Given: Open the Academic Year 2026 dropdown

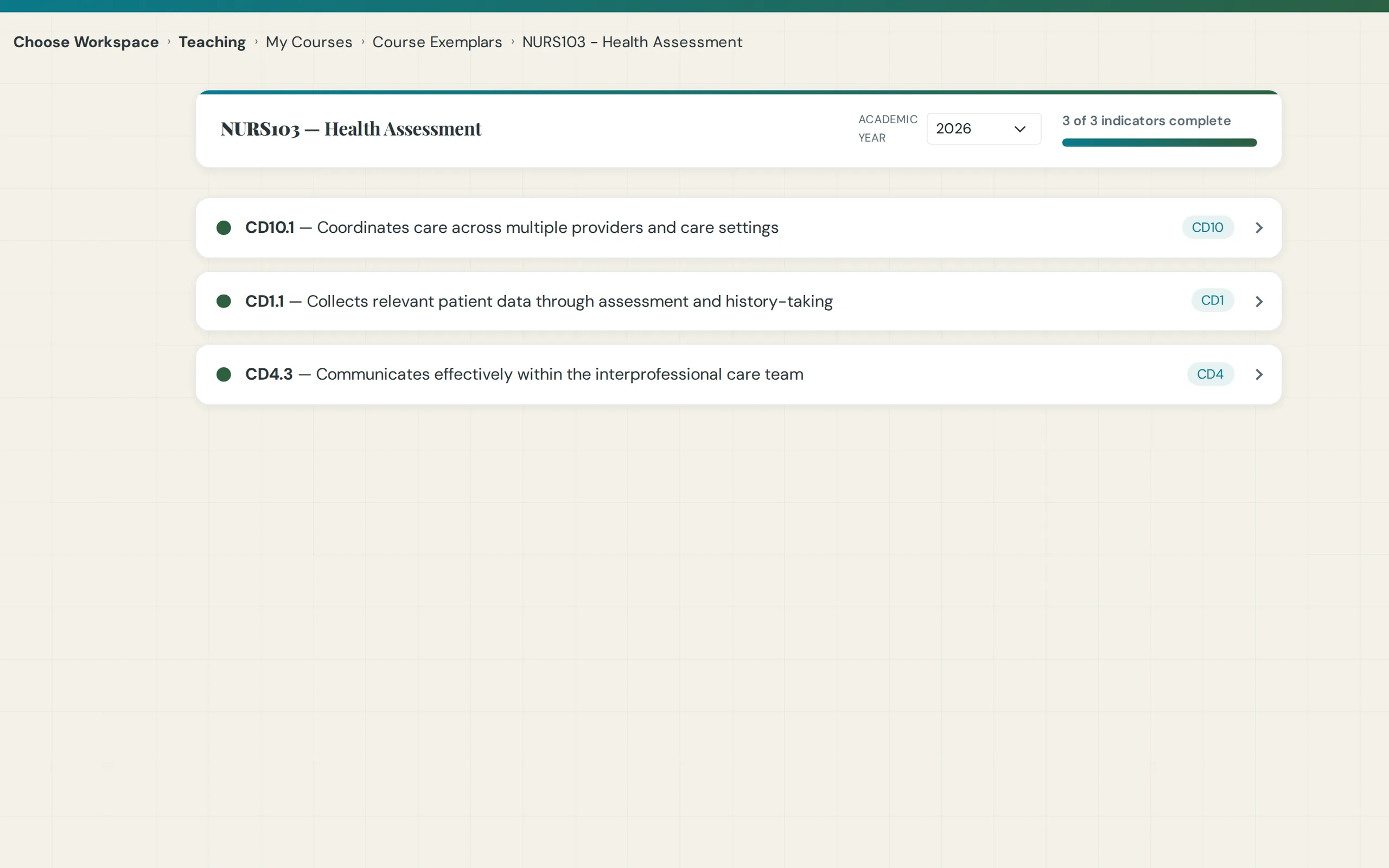Looking at the screenshot, I should 983,129.
